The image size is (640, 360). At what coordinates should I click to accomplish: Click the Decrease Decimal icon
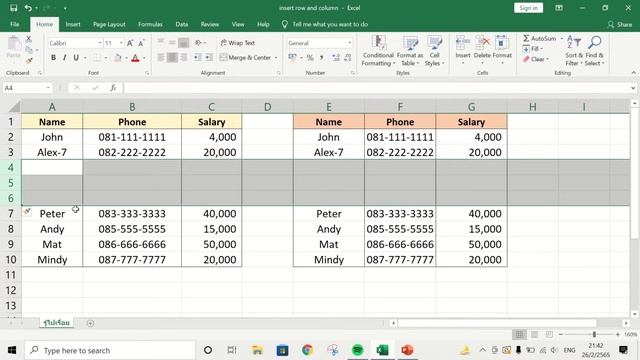tap(348, 58)
